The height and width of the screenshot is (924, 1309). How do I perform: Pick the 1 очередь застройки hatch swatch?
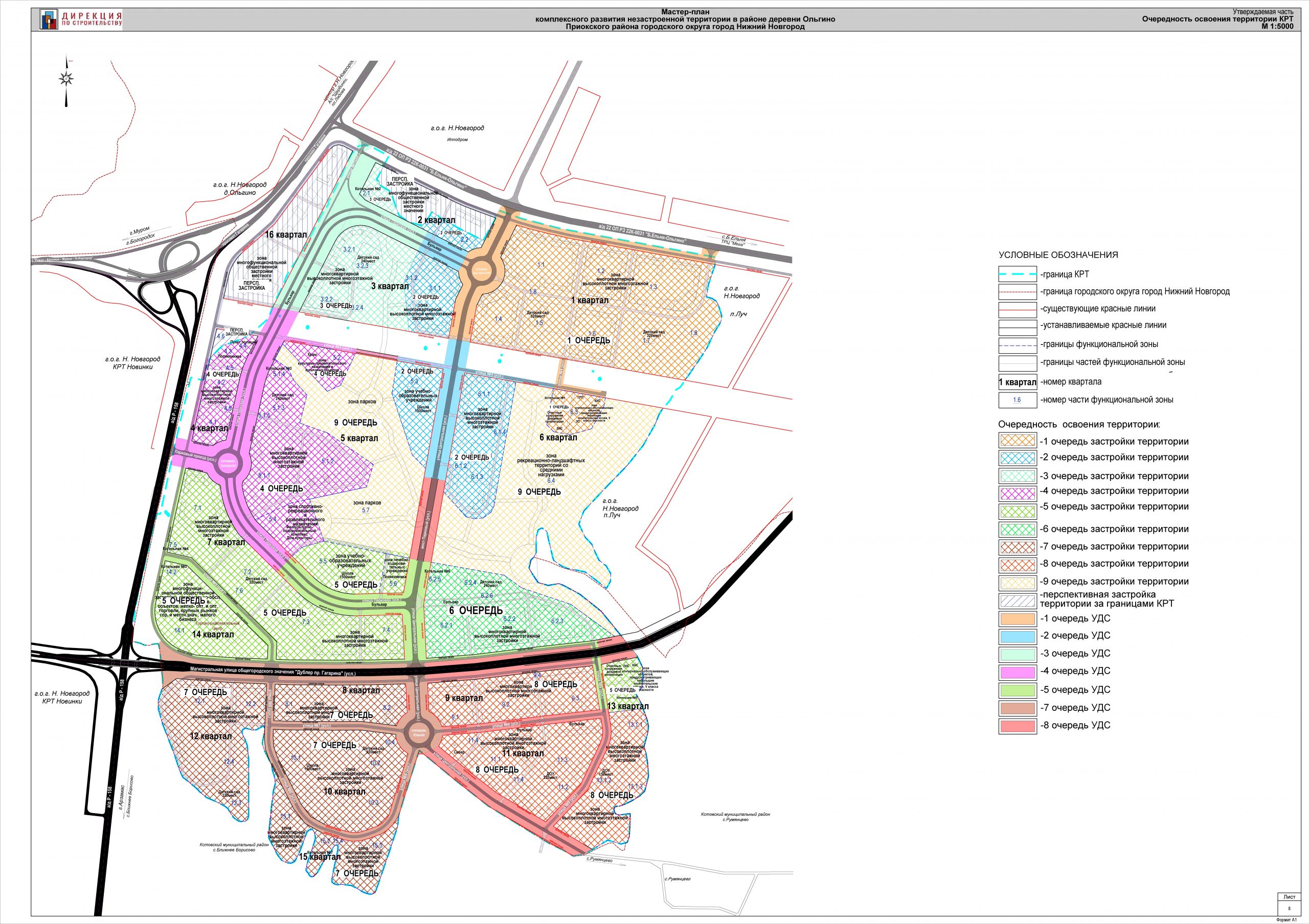(1017, 441)
